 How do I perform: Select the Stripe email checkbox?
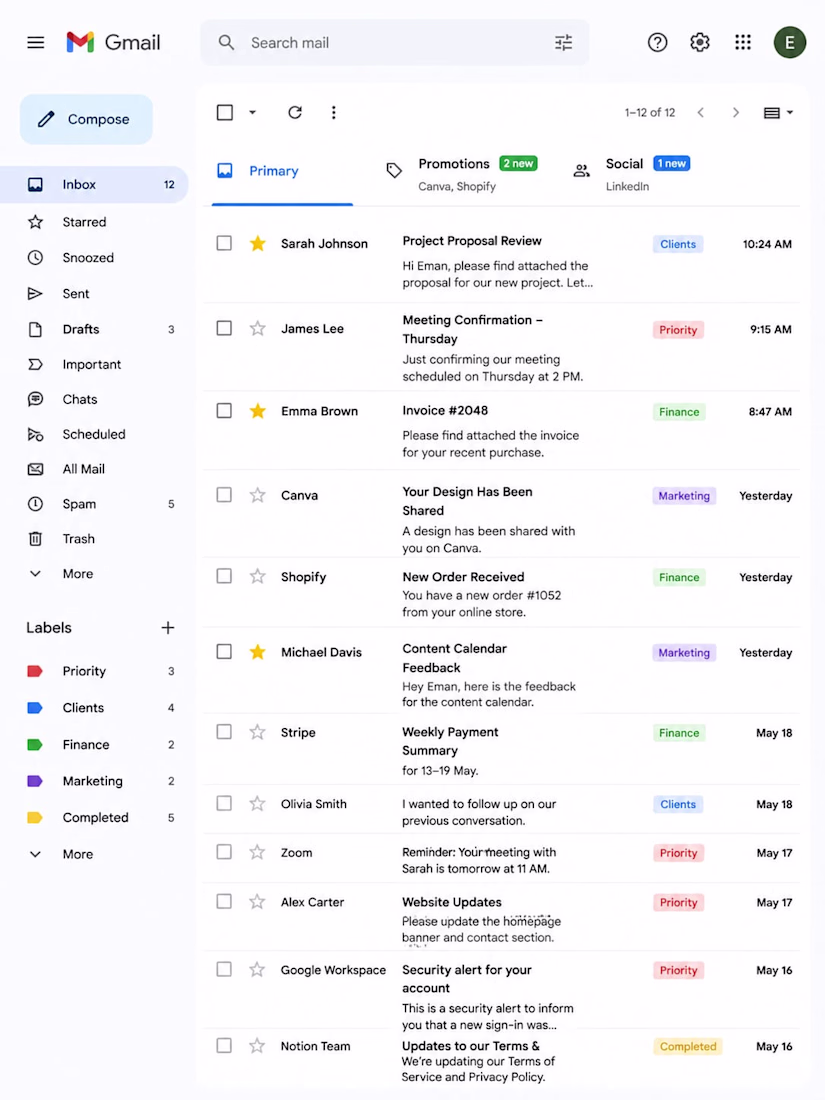click(224, 732)
